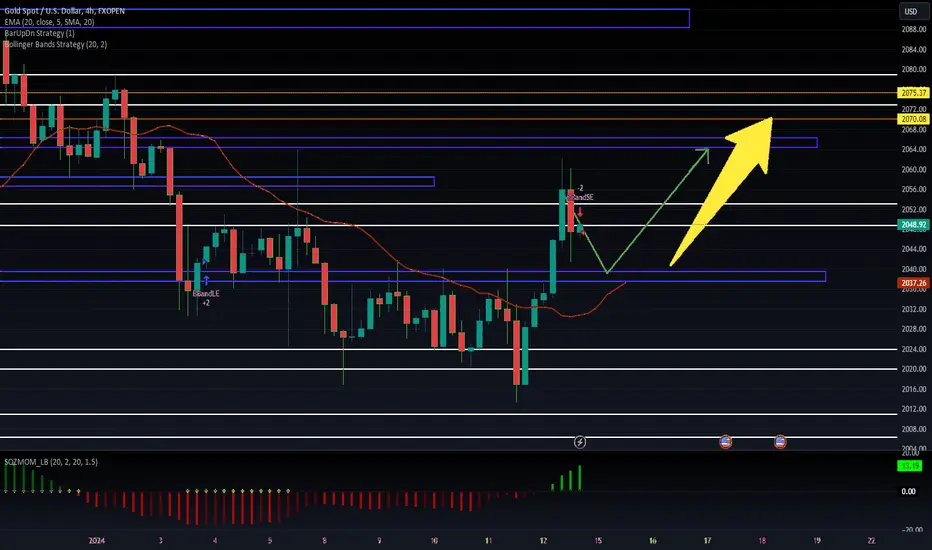Viewport: 932px width, 550px height.
Task: Click the green 2048.92 current price label
Action: point(914,225)
